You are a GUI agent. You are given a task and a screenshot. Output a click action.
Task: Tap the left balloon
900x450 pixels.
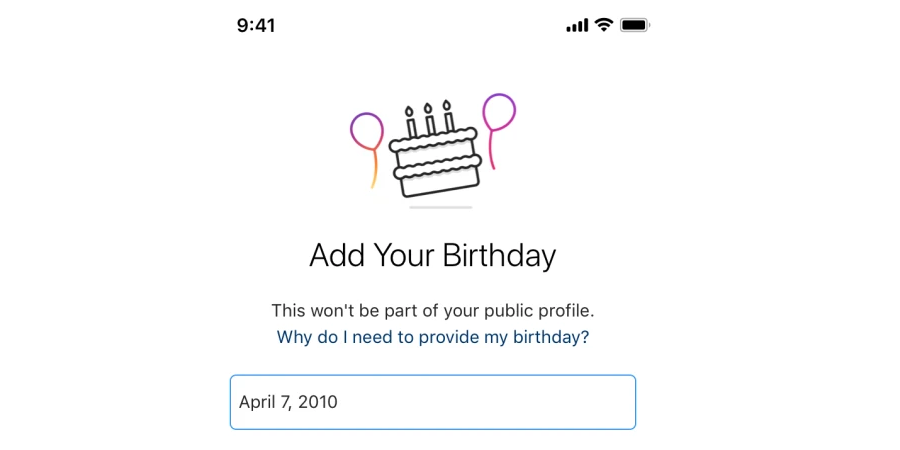[x=367, y=130]
